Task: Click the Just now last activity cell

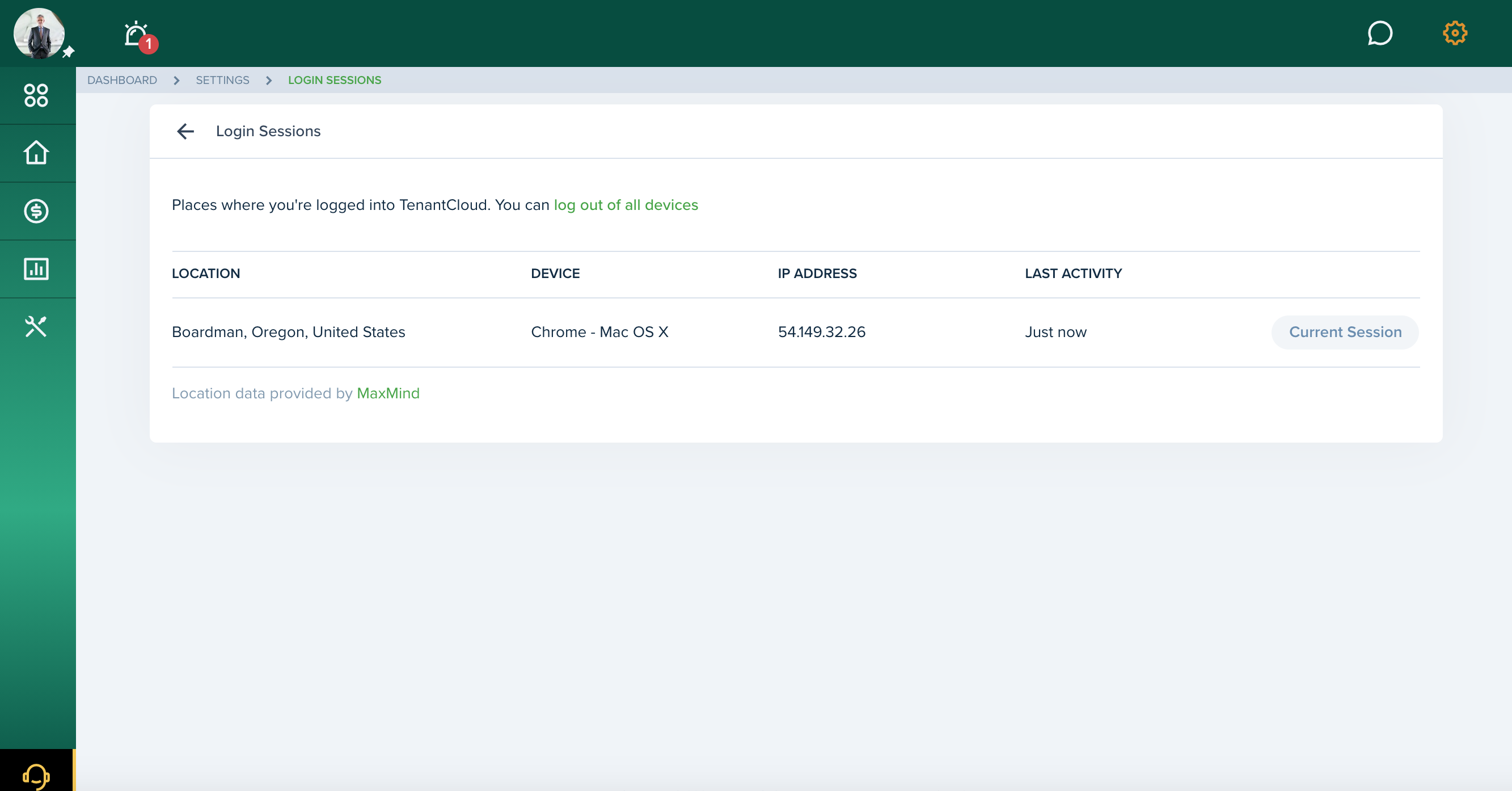Action: tap(1055, 333)
